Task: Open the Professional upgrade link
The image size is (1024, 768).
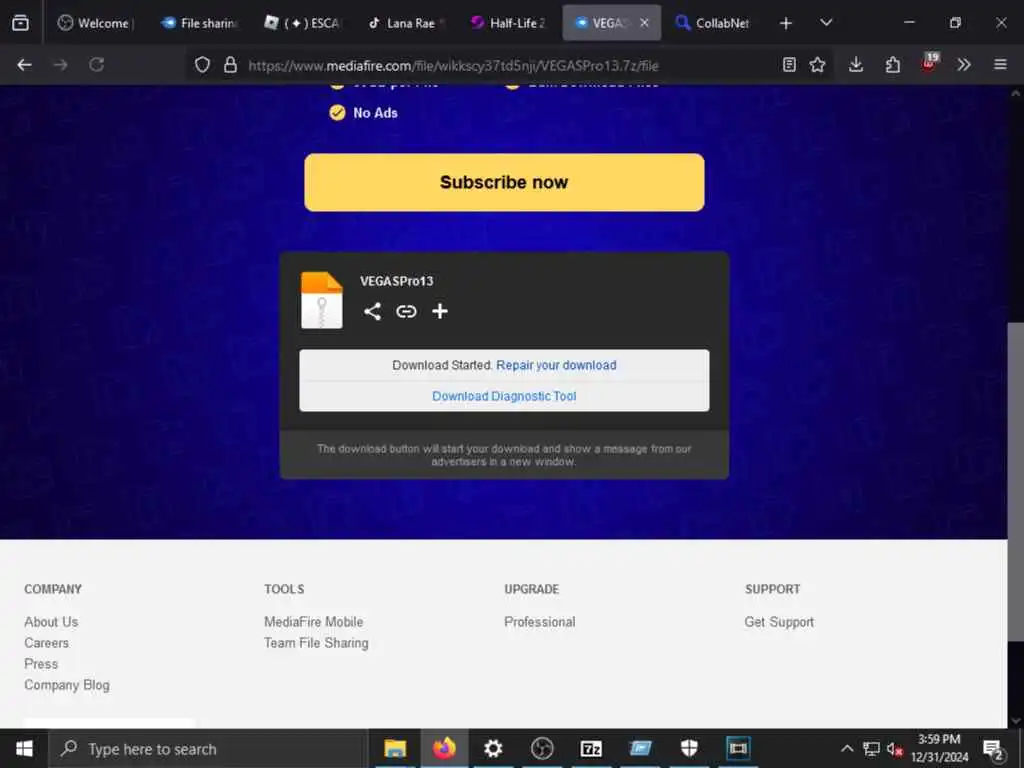Action: pos(539,622)
